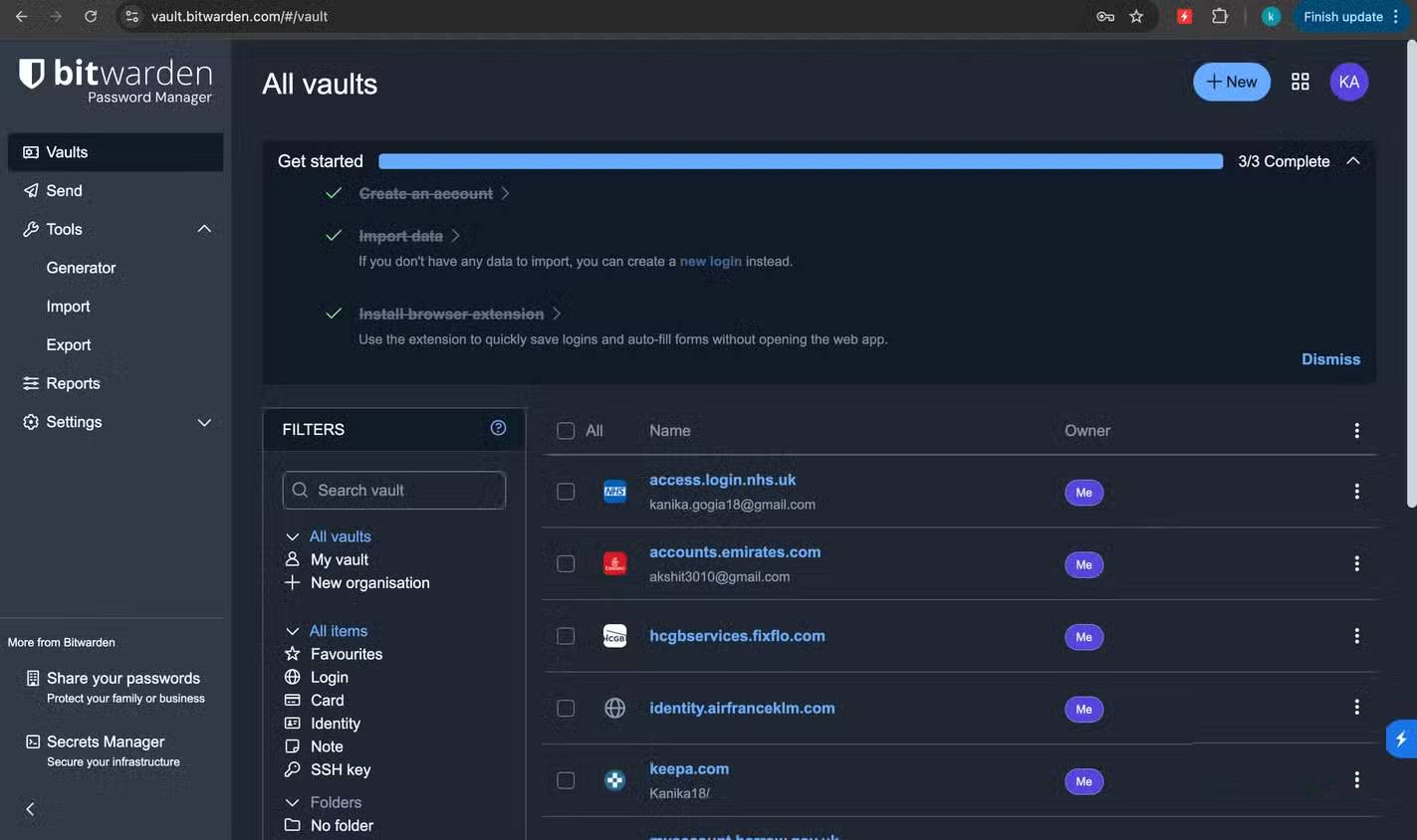
Task: Collapse the All items filter chevron
Action: [292, 631]
